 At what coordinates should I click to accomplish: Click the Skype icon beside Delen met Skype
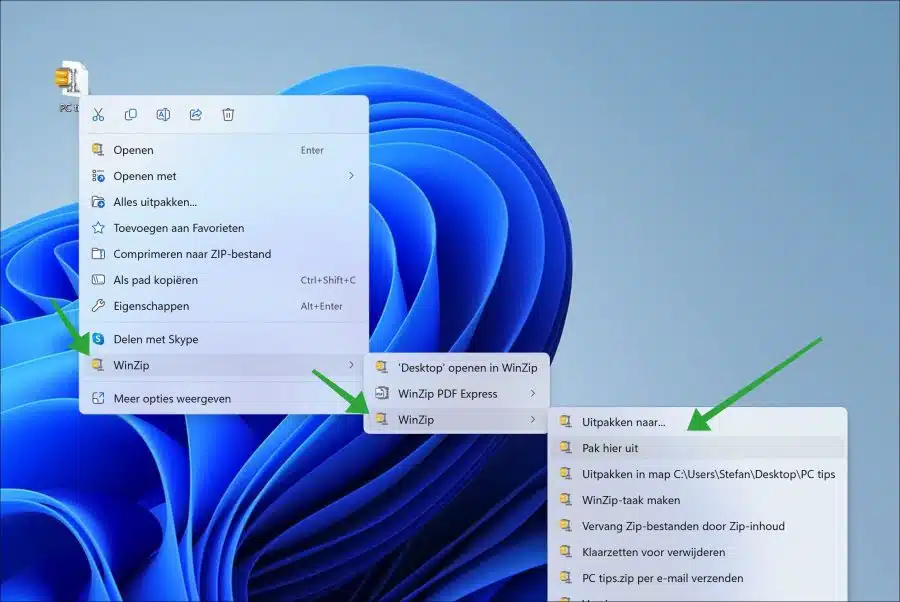98,339
